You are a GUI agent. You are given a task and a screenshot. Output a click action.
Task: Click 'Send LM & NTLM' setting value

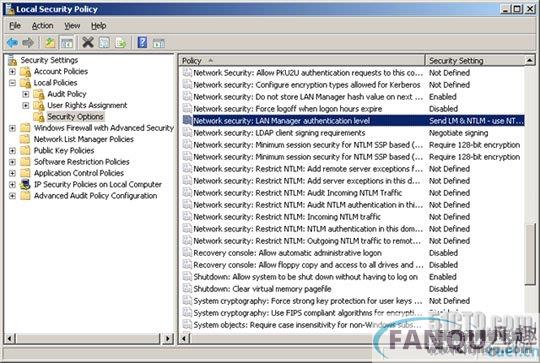coord(476,121)
